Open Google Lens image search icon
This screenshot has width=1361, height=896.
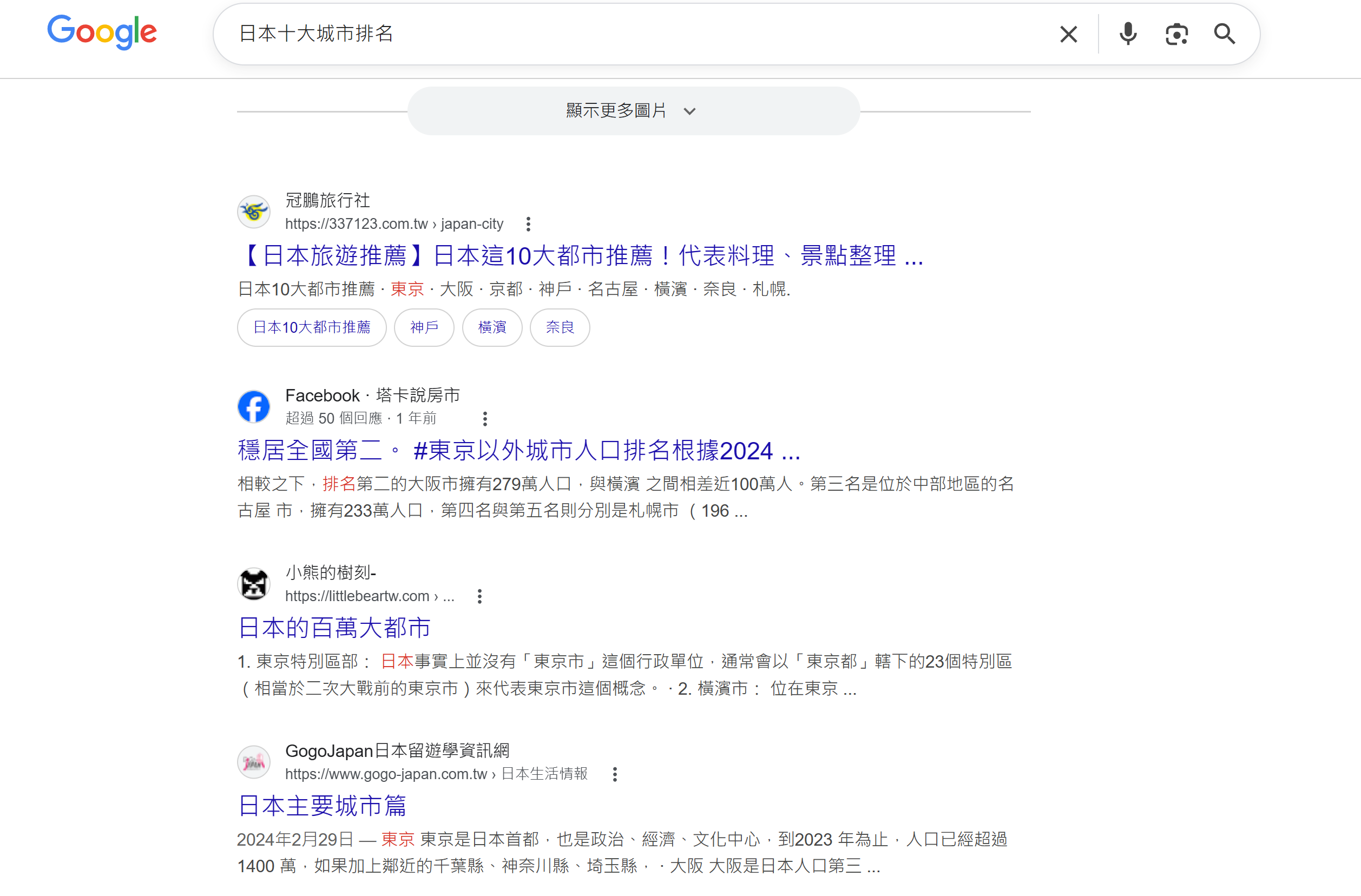[x=1176, y=34]
